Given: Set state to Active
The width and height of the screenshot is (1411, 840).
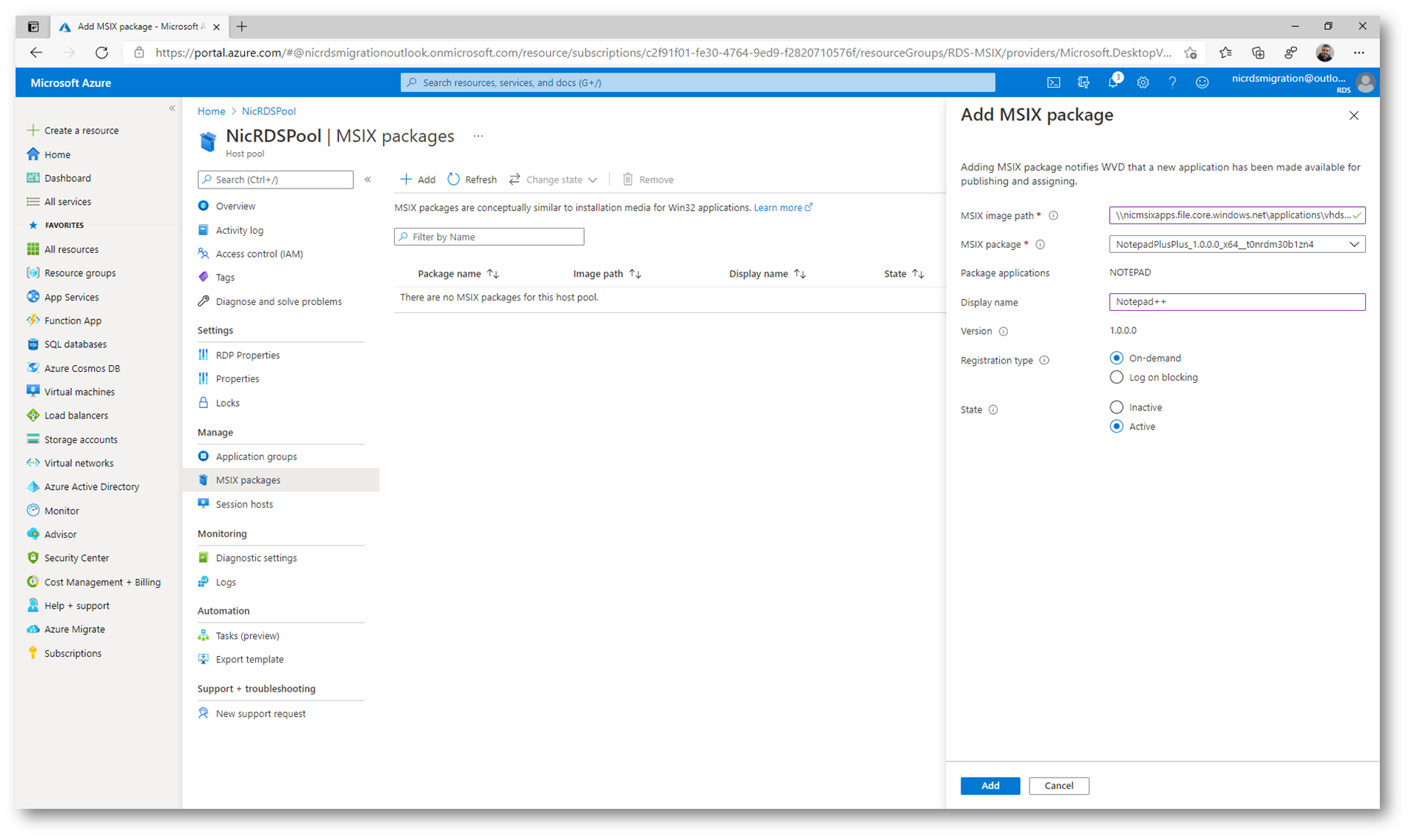Looking at the screenshot, I should click(1116, 427).
